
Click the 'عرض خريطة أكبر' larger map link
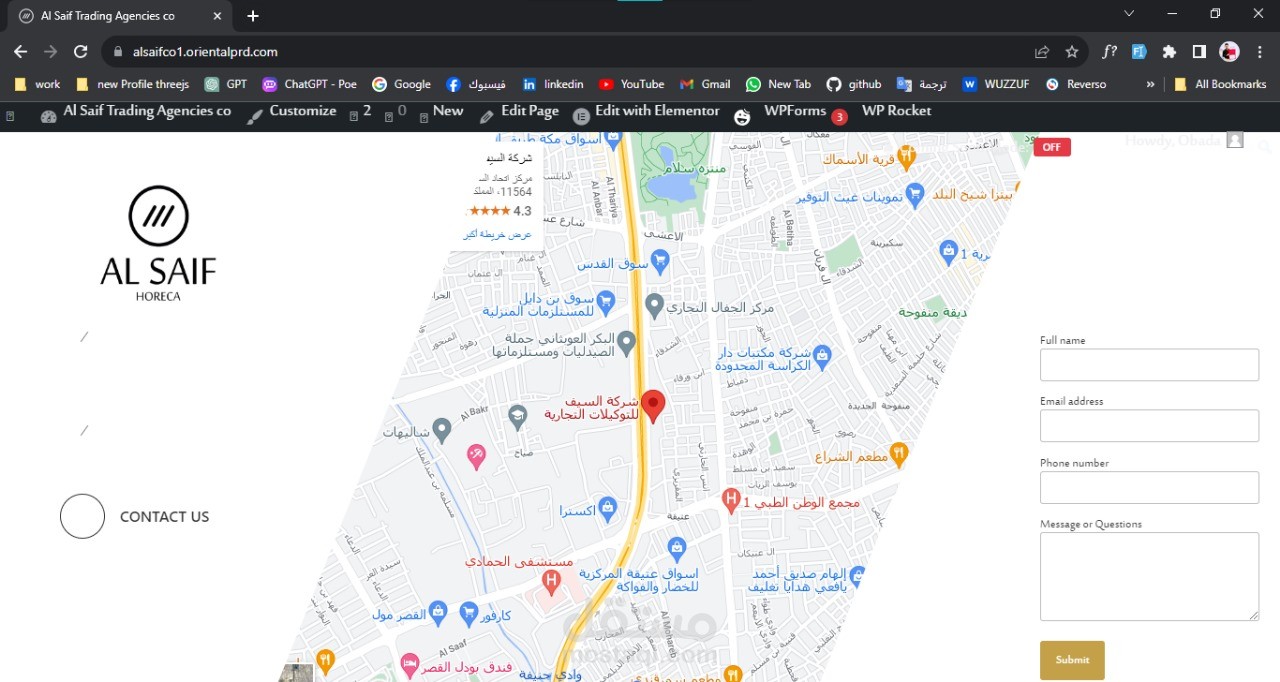pos(497,234)
